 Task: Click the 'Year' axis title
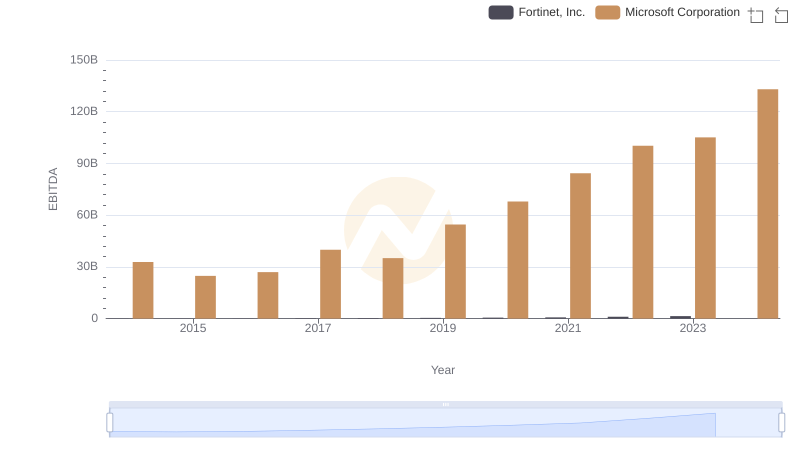pos(443,370)
